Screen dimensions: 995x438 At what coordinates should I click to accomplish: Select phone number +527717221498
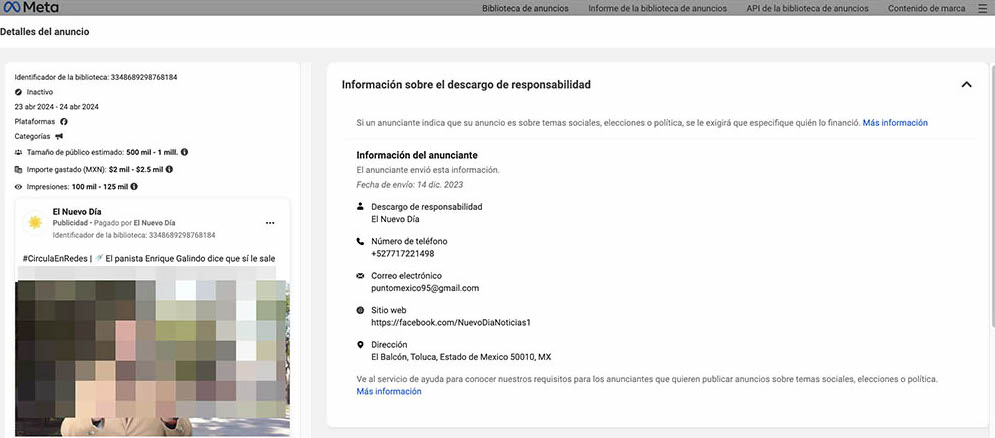tap(402, 253)
